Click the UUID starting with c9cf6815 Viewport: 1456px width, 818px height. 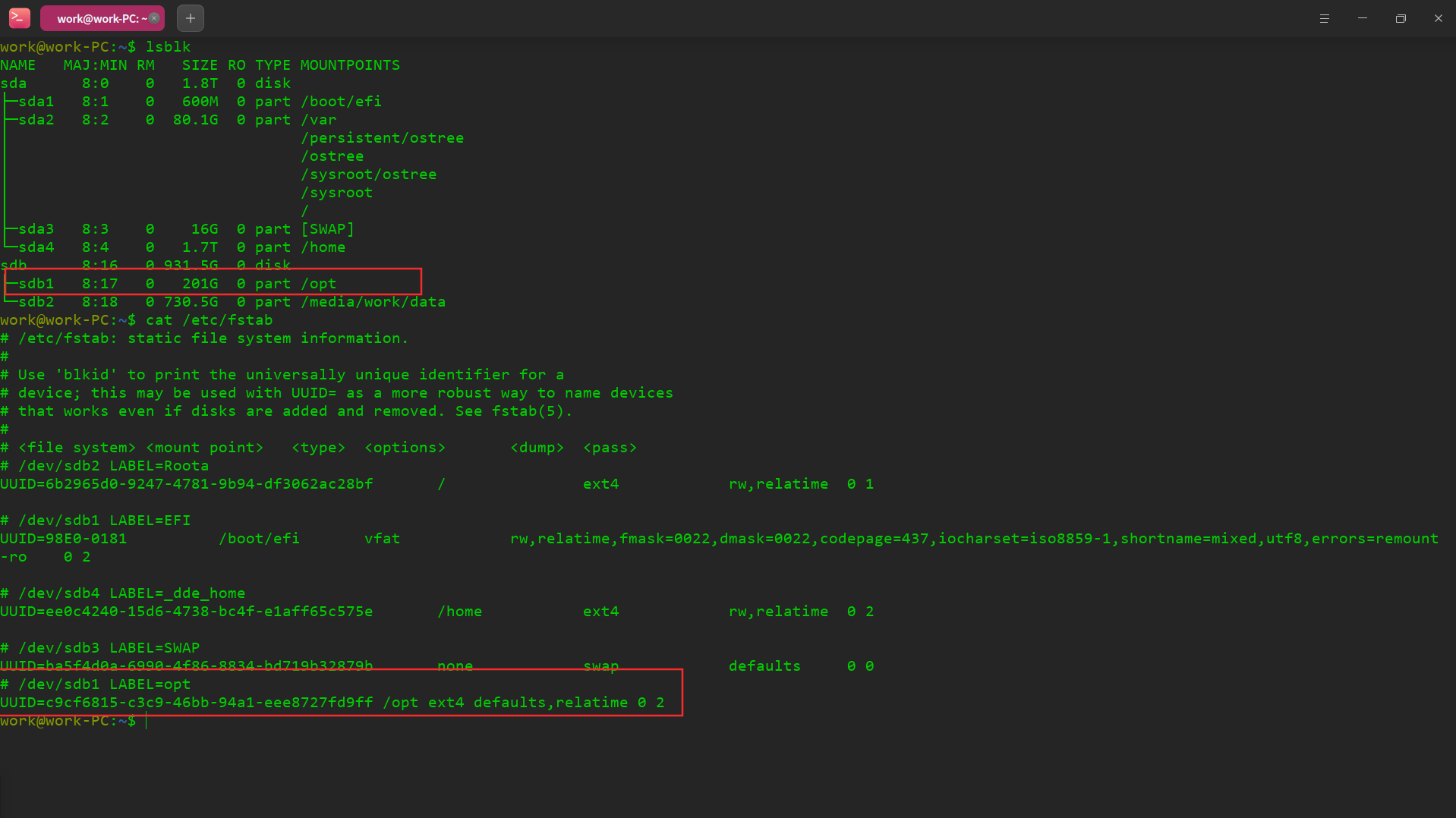click(x=187, y=703)
